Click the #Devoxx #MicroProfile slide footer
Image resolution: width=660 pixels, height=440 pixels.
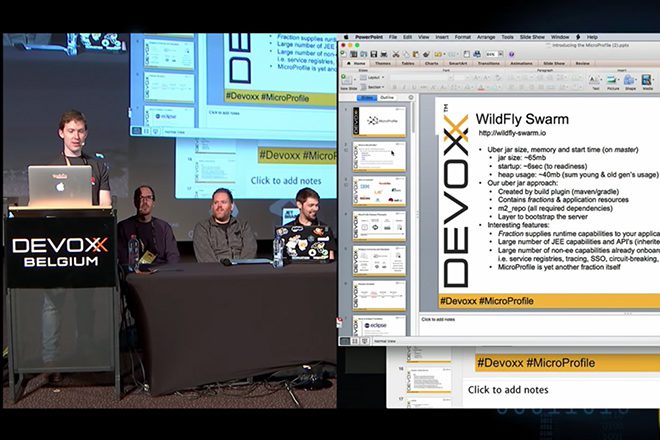tap(487, 301)
